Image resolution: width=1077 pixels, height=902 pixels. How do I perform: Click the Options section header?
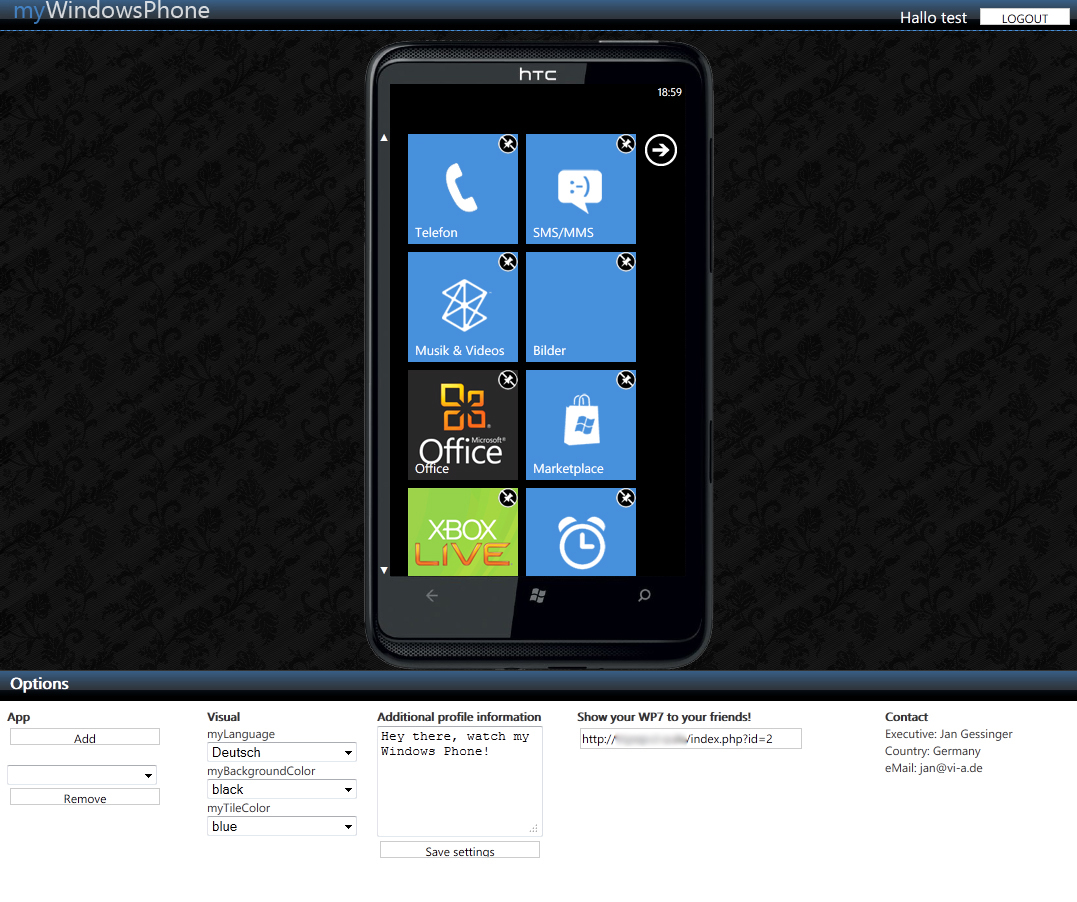[39, 684]
